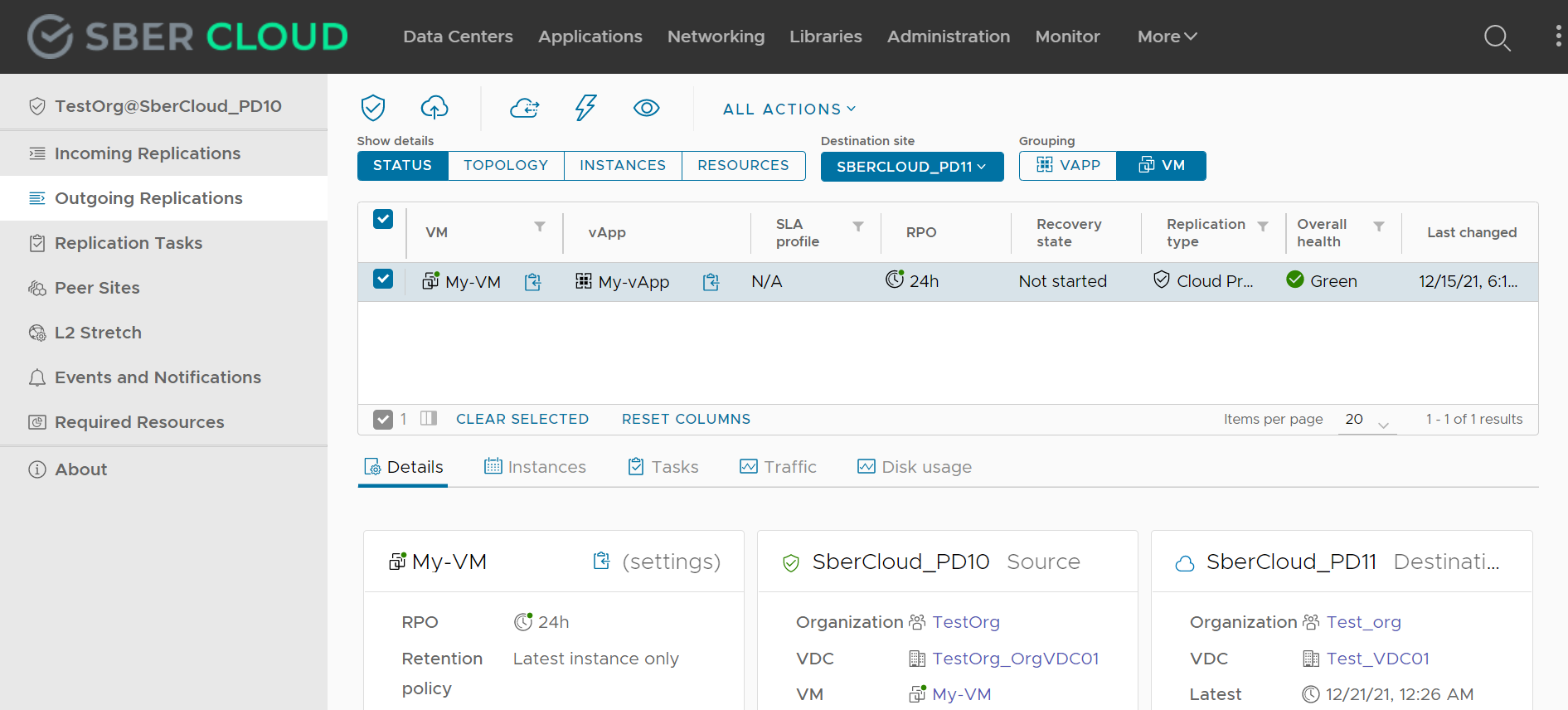Expand the More menu in header
Viewport: 1568px width, 710px height.
coord(1167,36)
